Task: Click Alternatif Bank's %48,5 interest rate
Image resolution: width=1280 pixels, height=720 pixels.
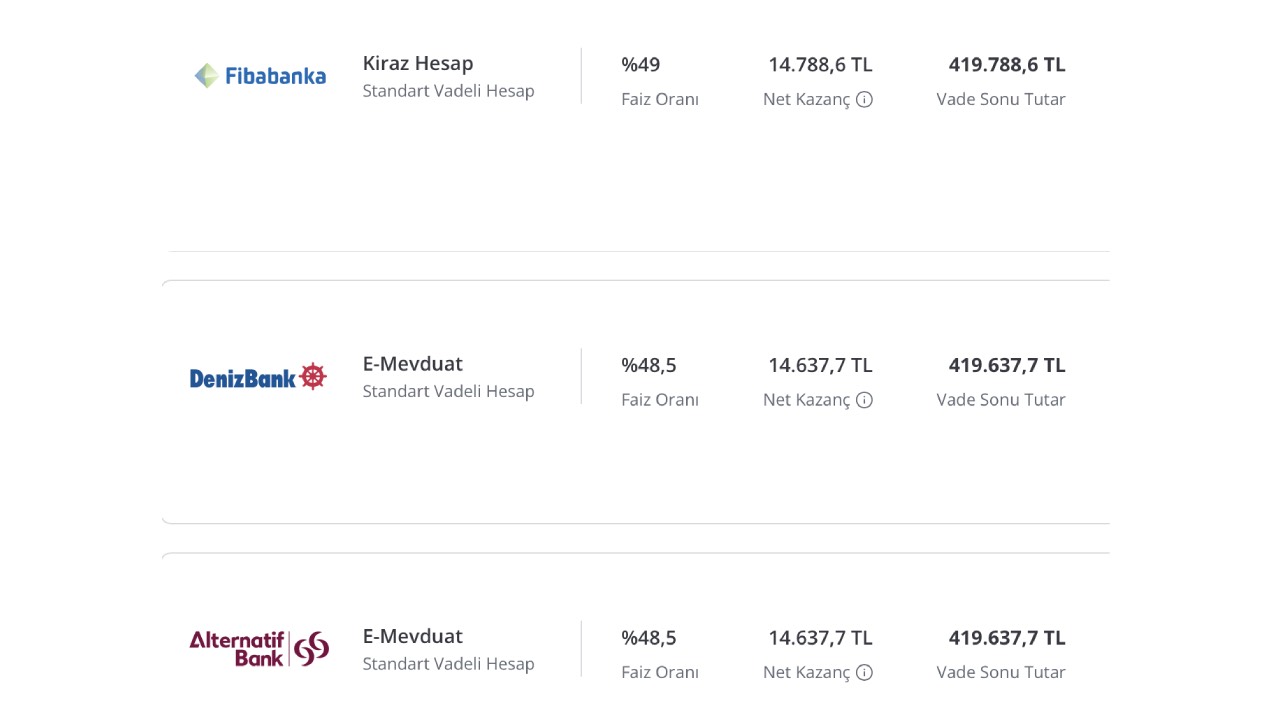Action: tap(649, 638)
